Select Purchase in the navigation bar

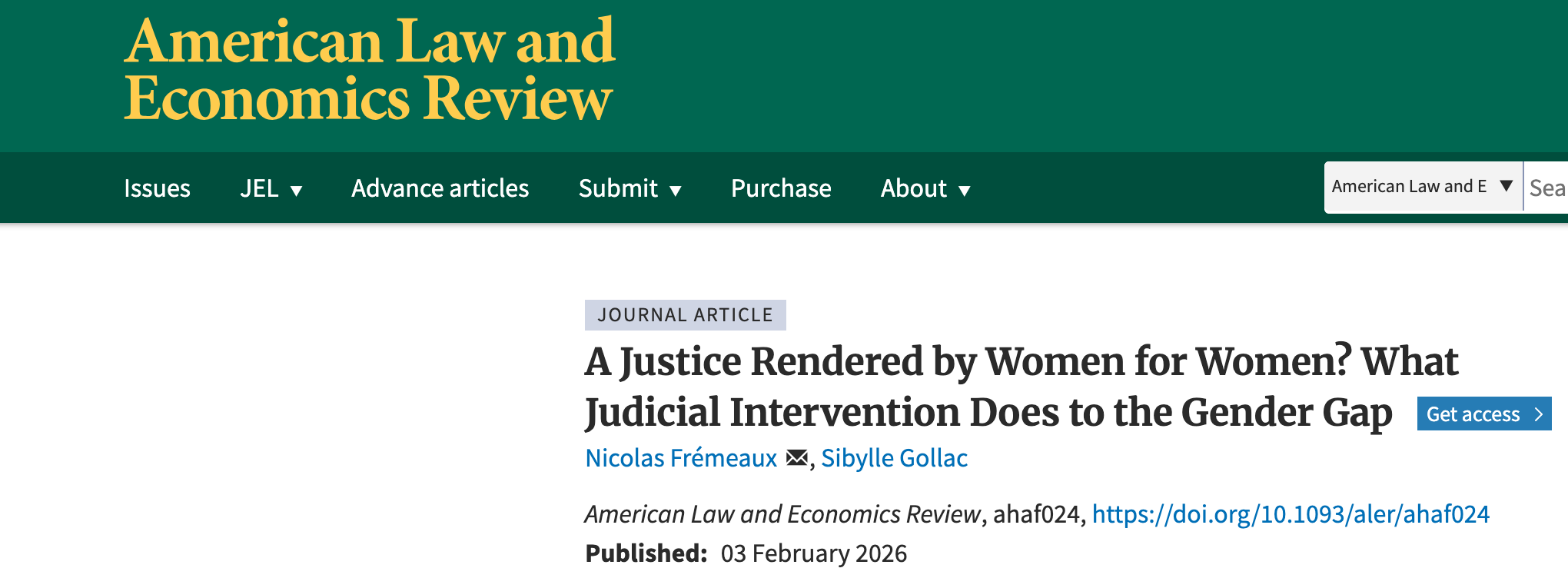click(781, 189)
